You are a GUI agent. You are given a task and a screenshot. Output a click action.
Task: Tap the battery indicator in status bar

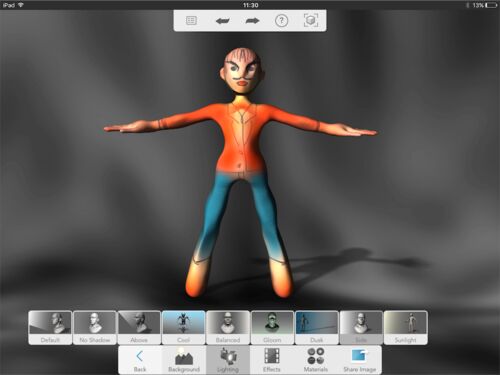pos(491,5)
